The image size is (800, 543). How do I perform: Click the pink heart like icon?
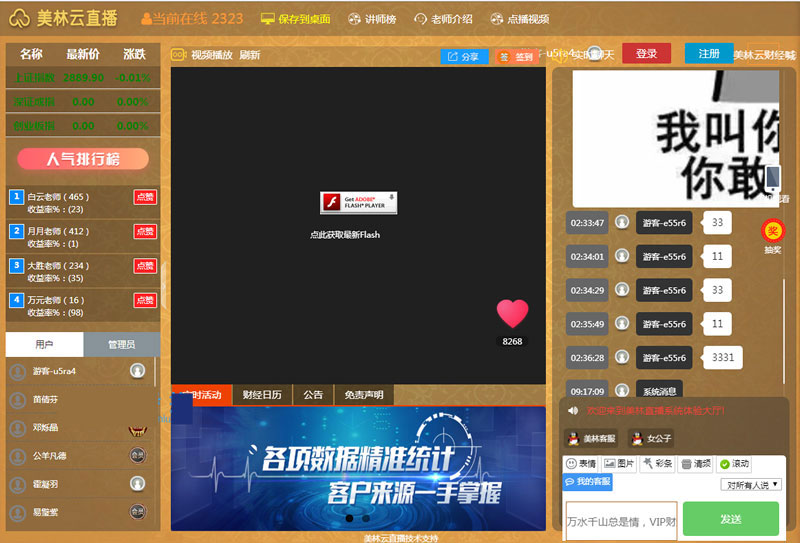pyautogui.click(x=512, y=314)
